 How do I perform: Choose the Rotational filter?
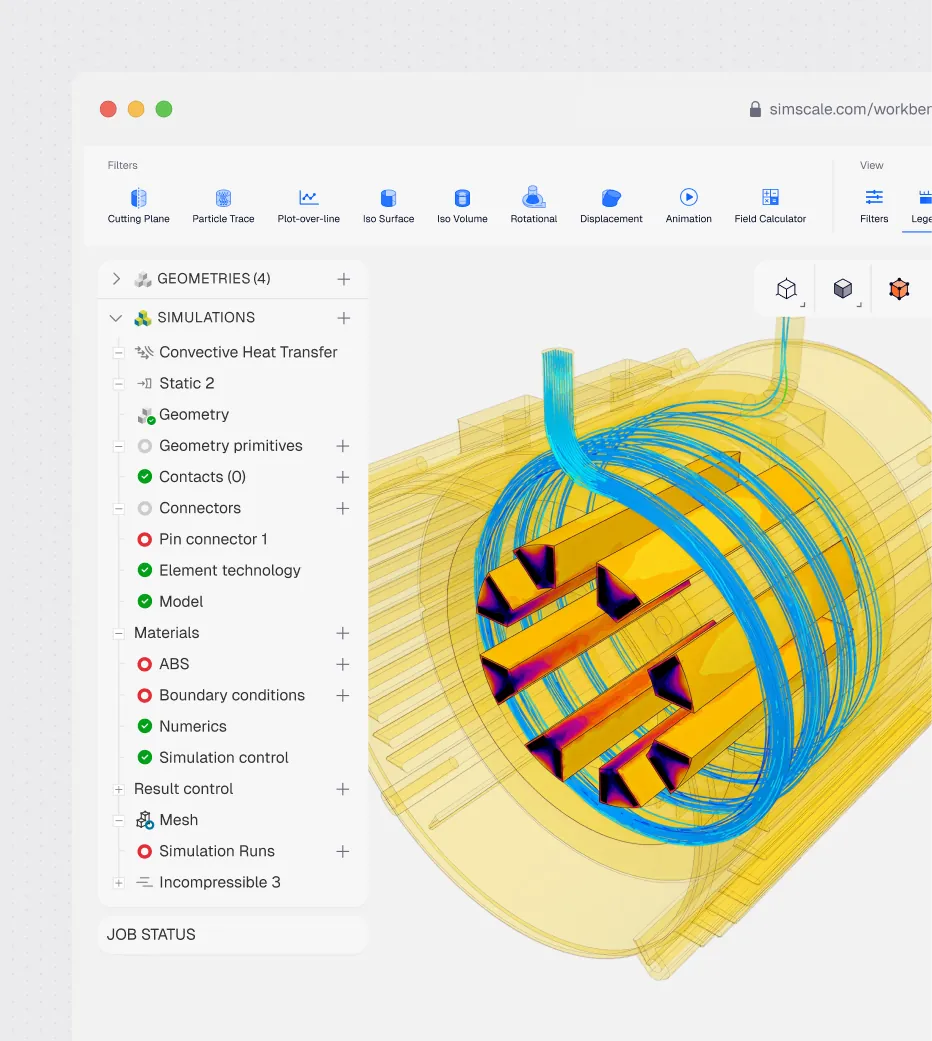pos(534,206)
